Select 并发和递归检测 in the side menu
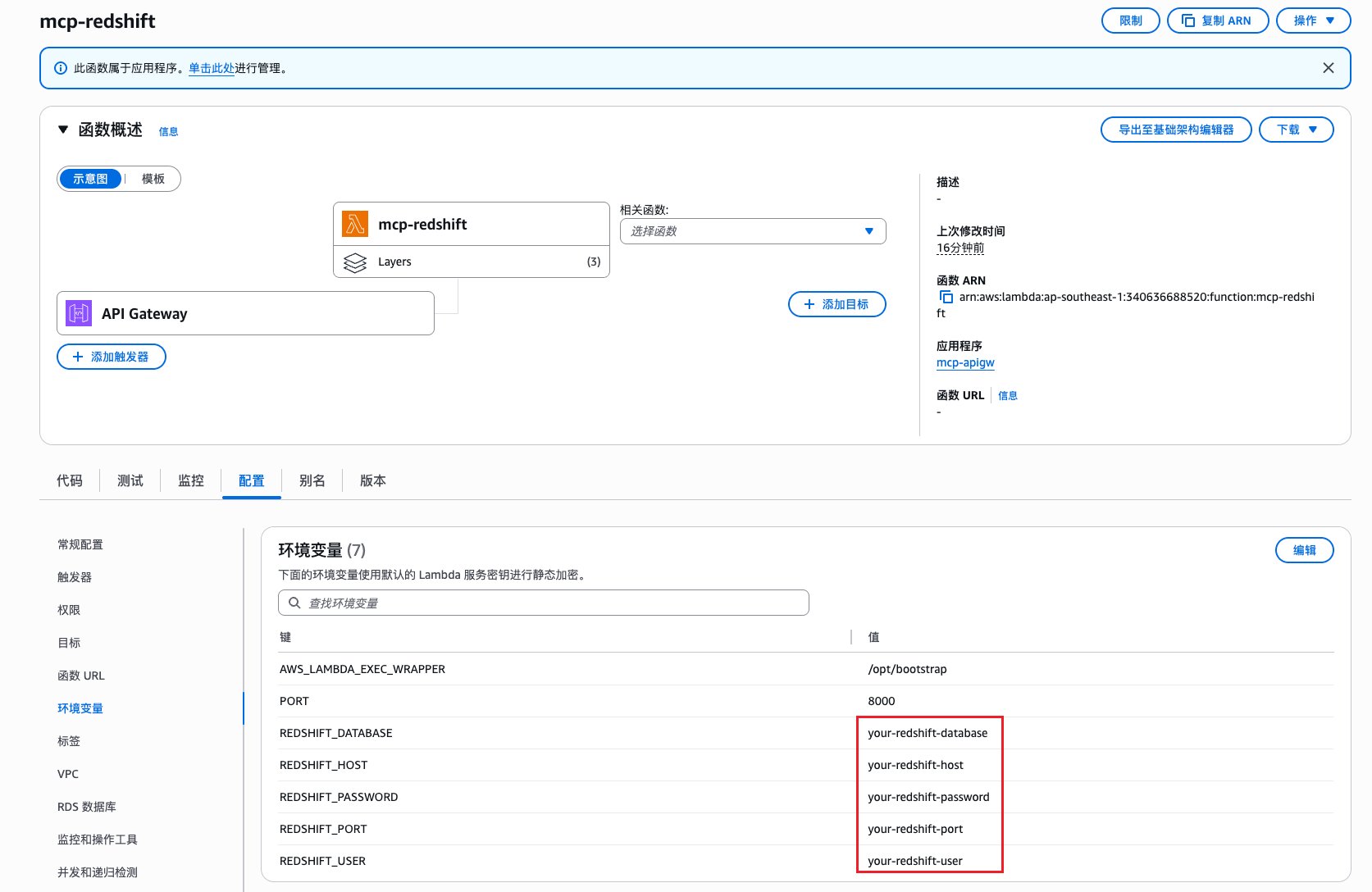Viewport: 1372px width, 892px height. tap(98, 872)
